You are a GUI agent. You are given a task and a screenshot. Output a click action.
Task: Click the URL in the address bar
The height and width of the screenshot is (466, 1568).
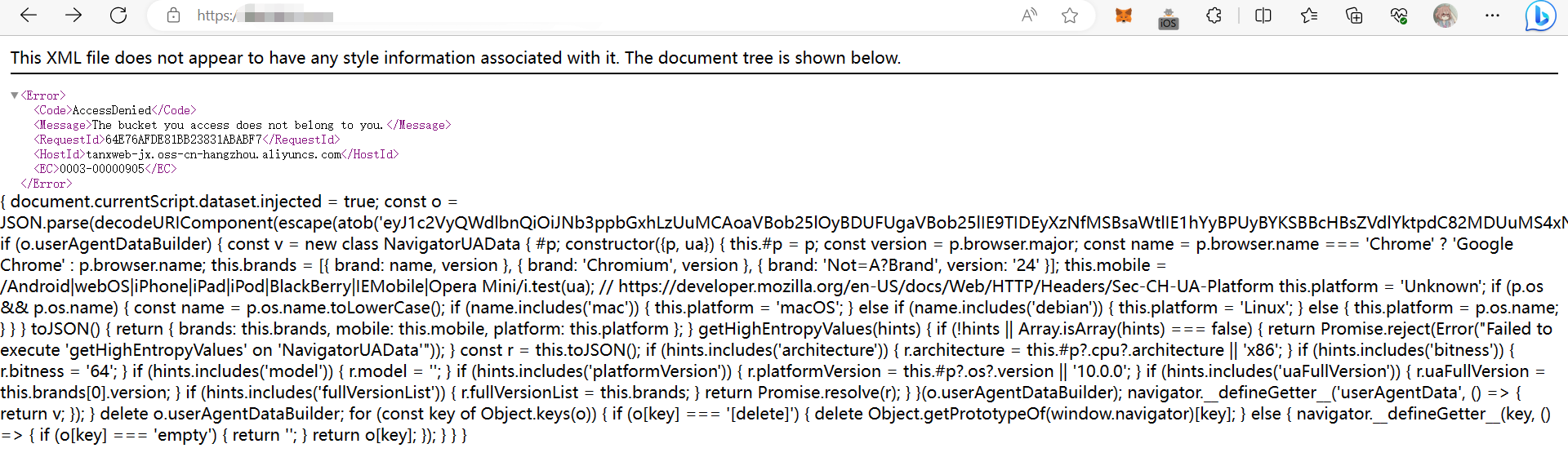pyautogui.click(x=265, y=16)
